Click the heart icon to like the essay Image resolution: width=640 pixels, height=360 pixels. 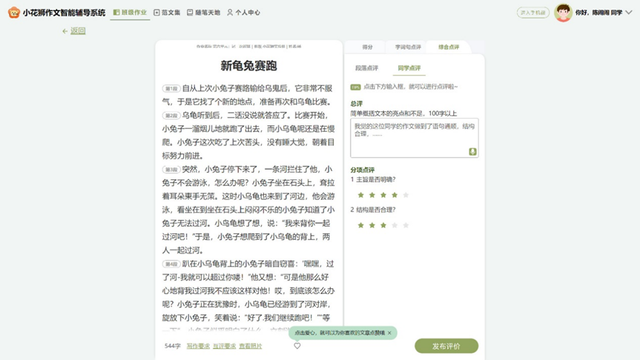click(297, 346)
